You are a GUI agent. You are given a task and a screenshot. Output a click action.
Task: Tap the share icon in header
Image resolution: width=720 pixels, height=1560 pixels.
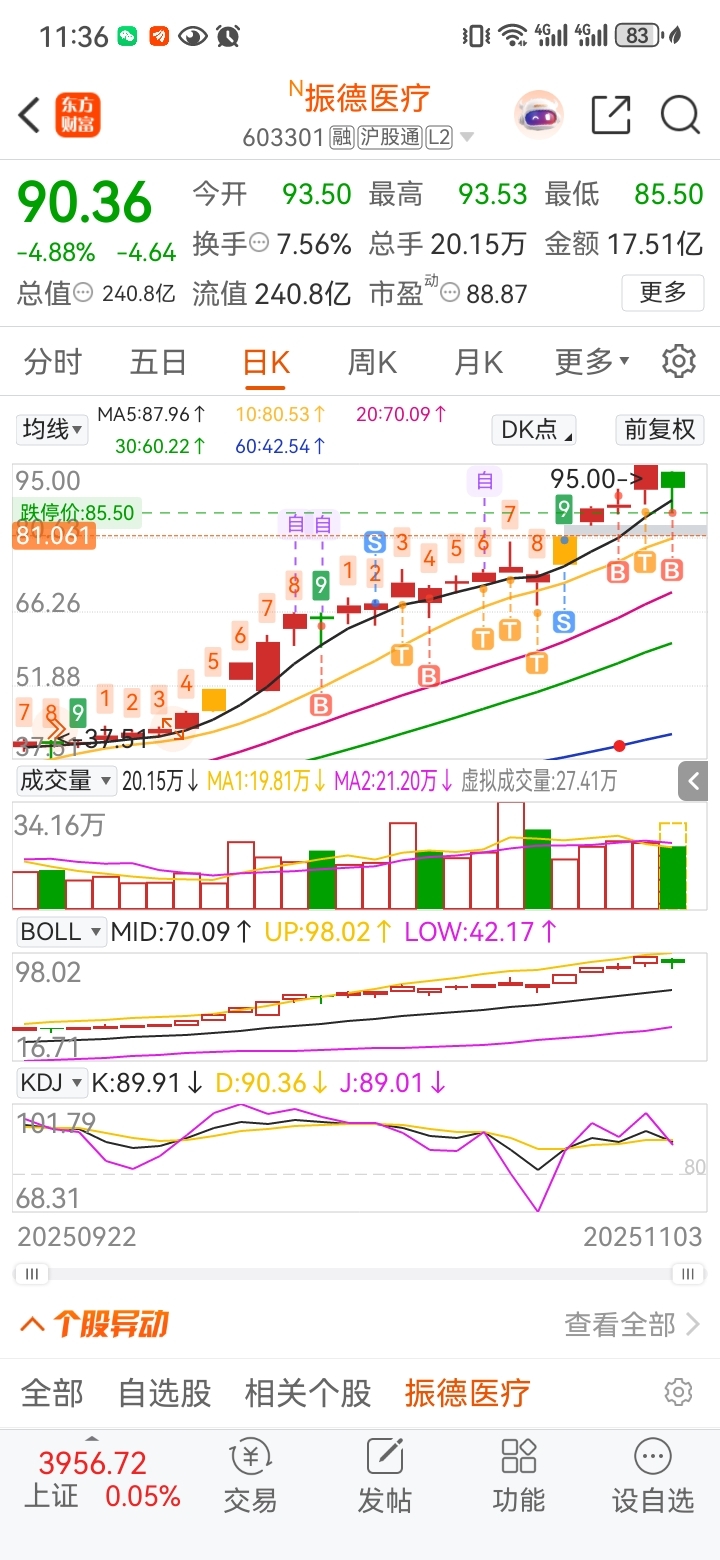(611, 115)
